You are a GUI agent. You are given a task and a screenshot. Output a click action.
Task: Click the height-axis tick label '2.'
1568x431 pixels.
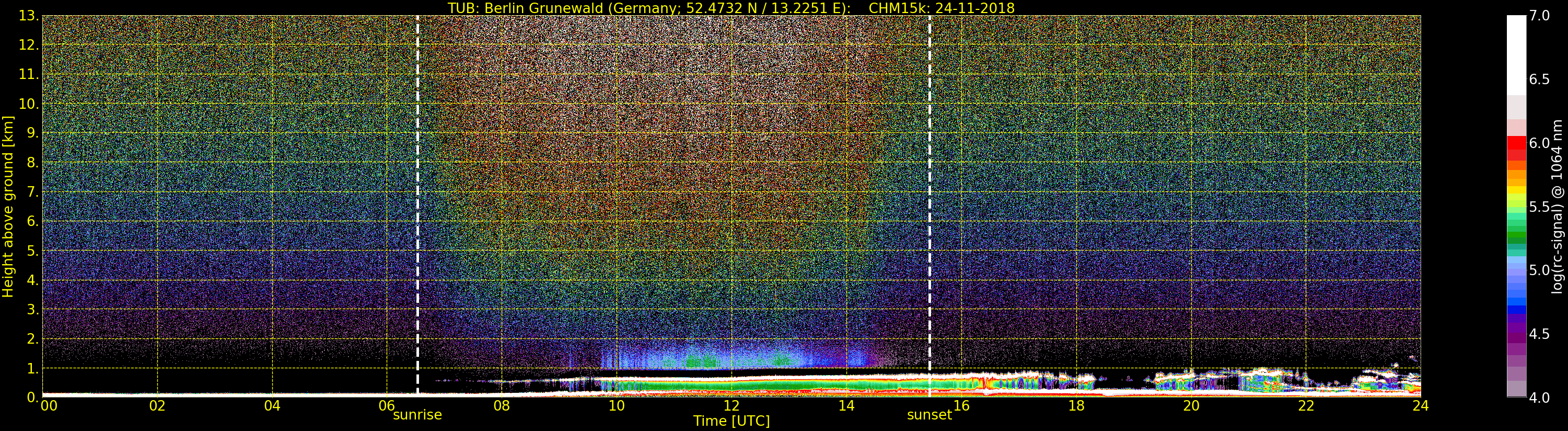point(33,339)
